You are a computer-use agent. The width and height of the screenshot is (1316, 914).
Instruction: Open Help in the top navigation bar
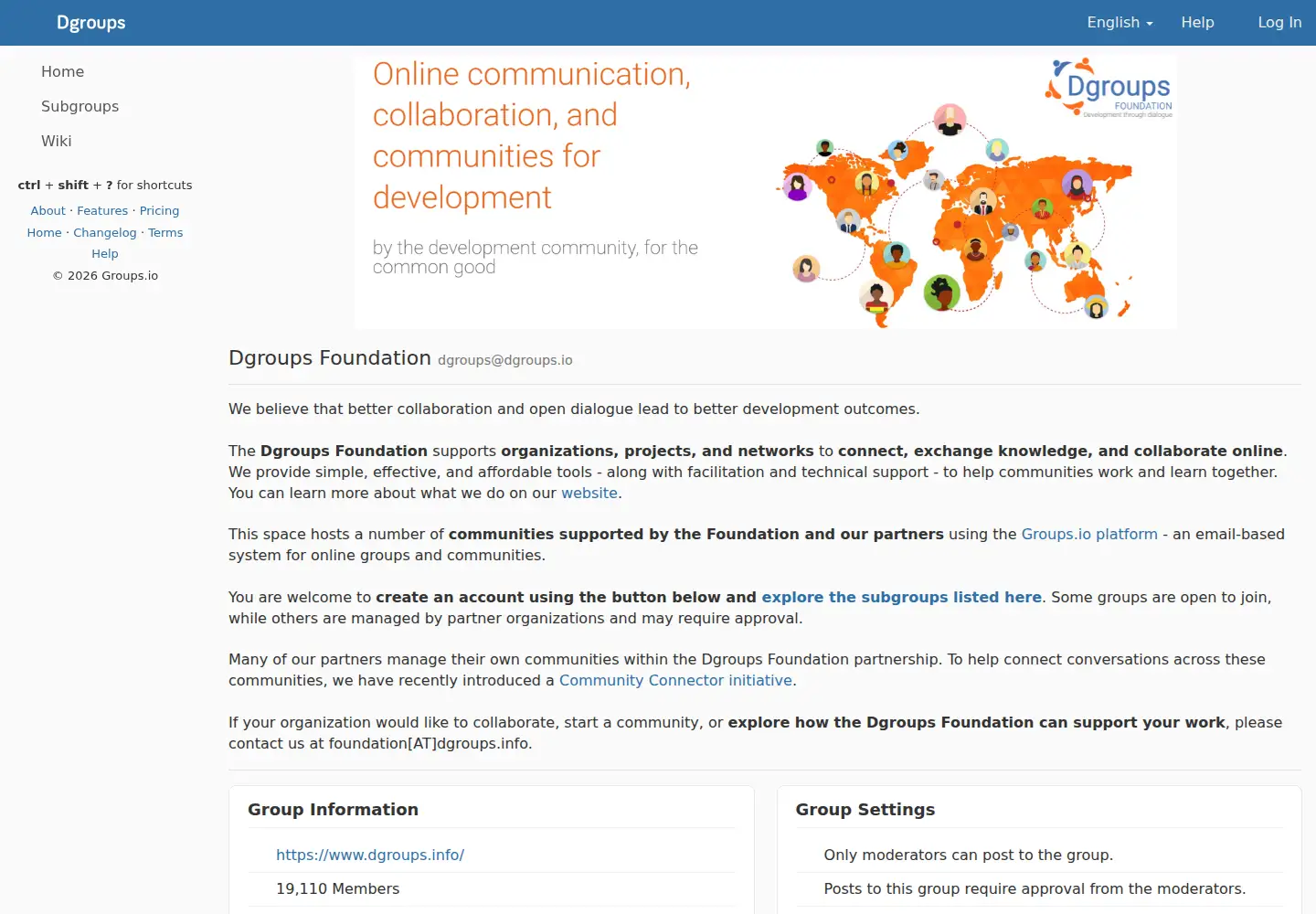[x=1197, y=23]
